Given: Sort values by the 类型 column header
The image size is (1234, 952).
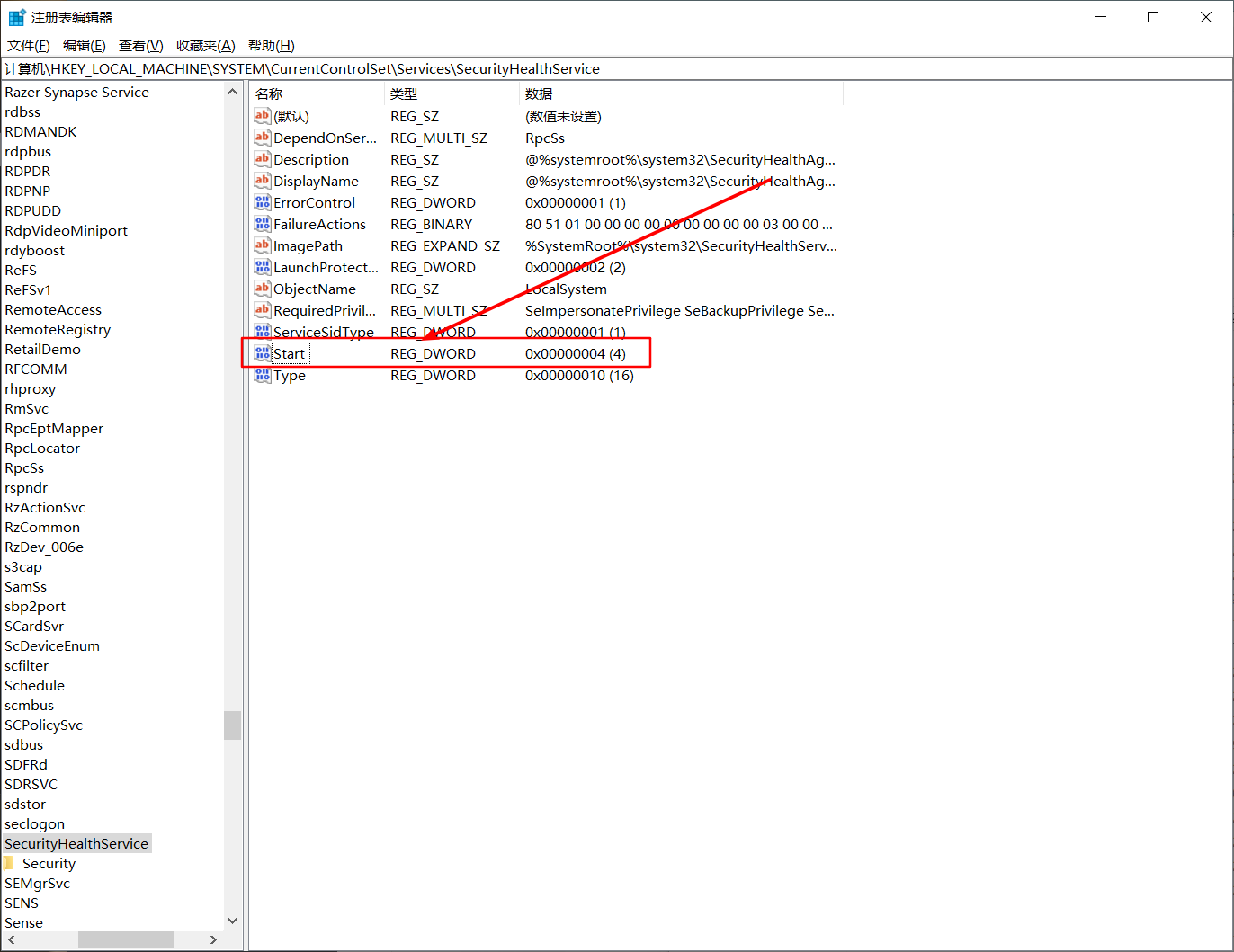Looking at the screenshot, I should (452, 93).
